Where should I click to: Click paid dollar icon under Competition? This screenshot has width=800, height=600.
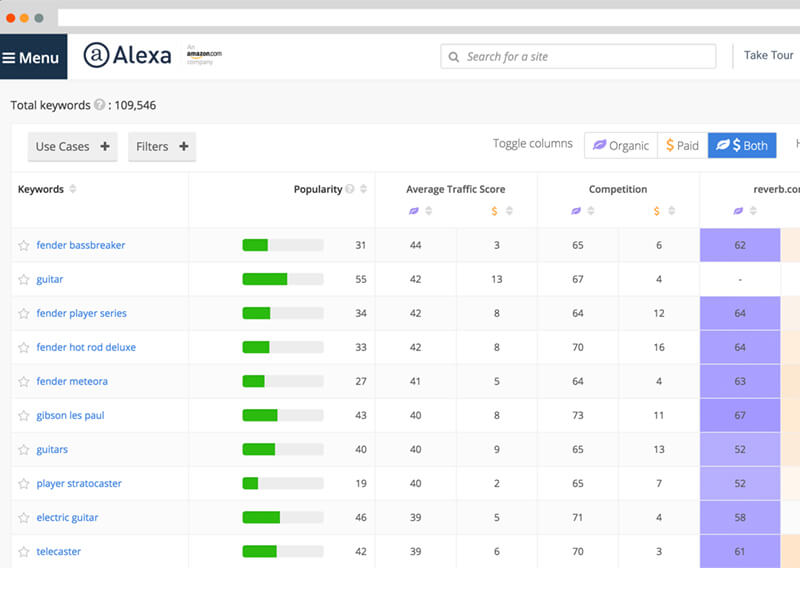click(x=657, y=211)
